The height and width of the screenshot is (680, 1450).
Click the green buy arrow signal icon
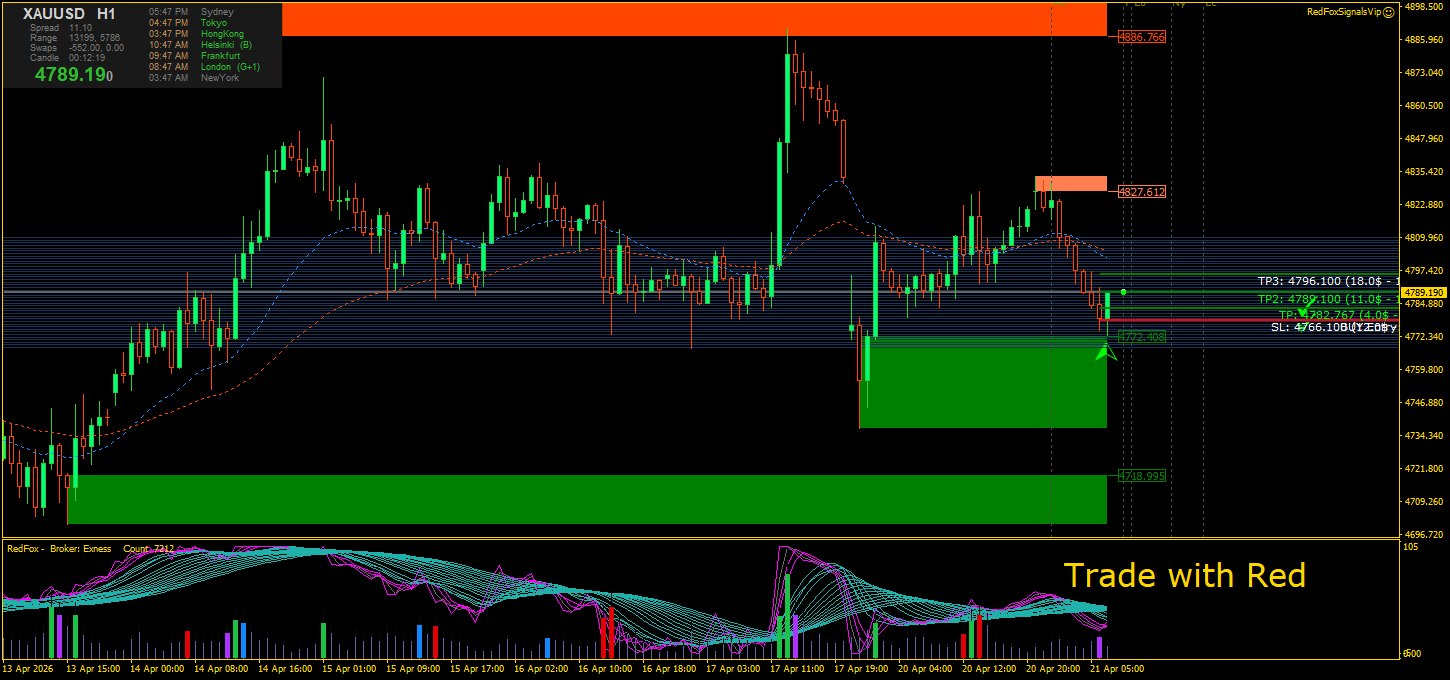pos(1105,352)
